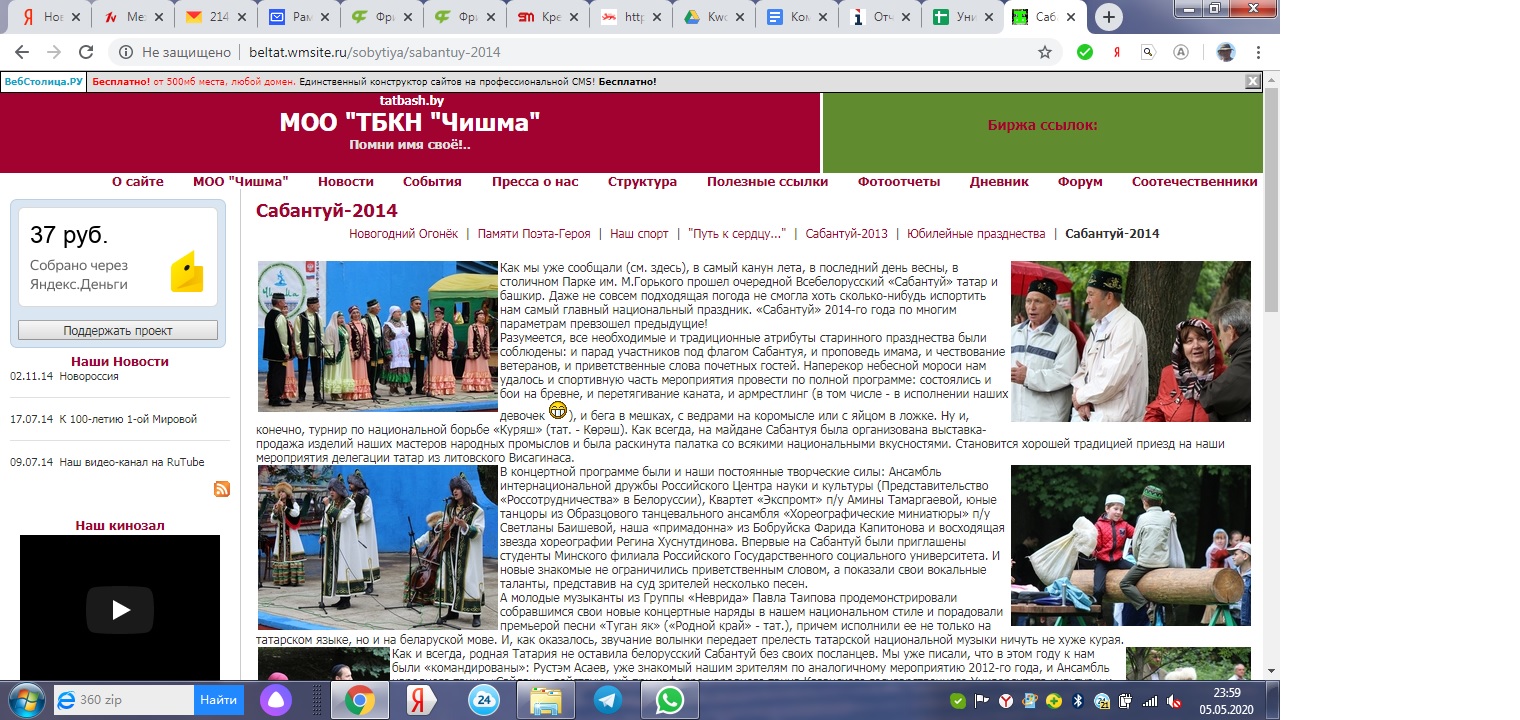Open File Explorer folder icon in taskbar
The height and width of the screenshot is (720, 1520).
coord(545,699)
